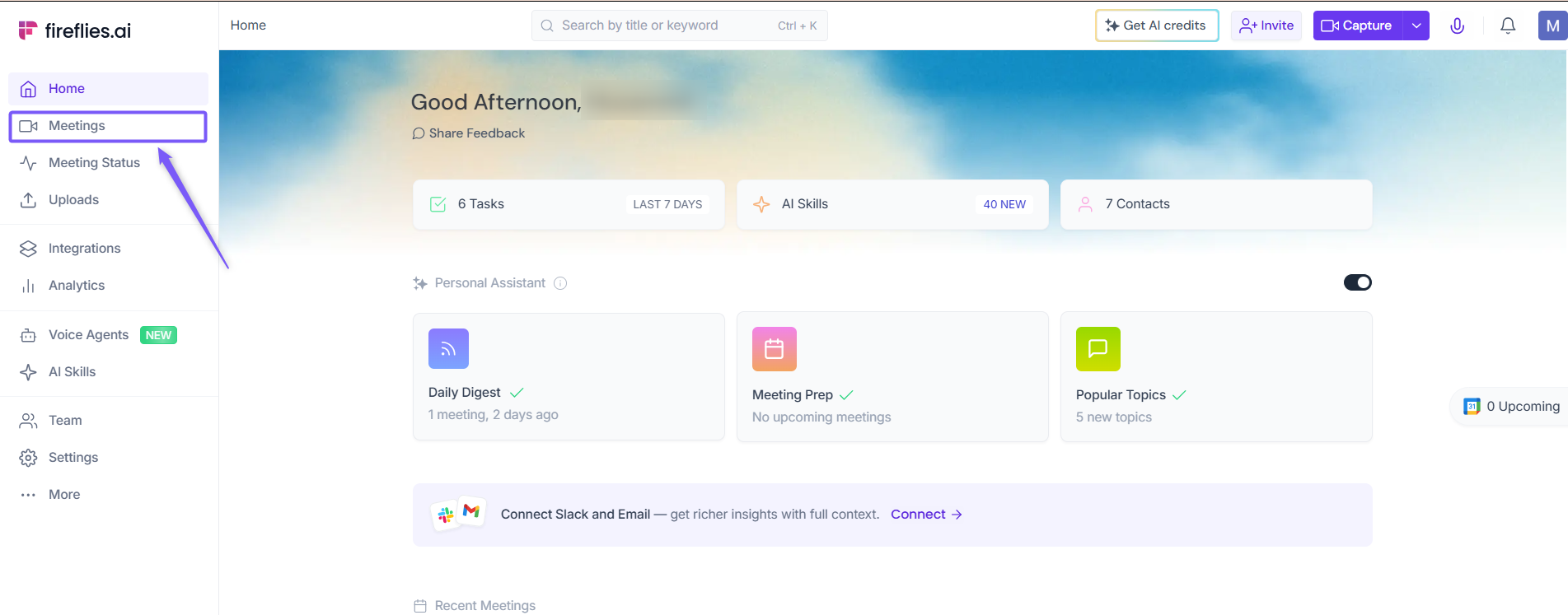Image resolution: width=1568 pixels, height=615 pixels.
Task: Click the tasks checkbox icon
Action: pyautogui.click(x=438, y=204)
